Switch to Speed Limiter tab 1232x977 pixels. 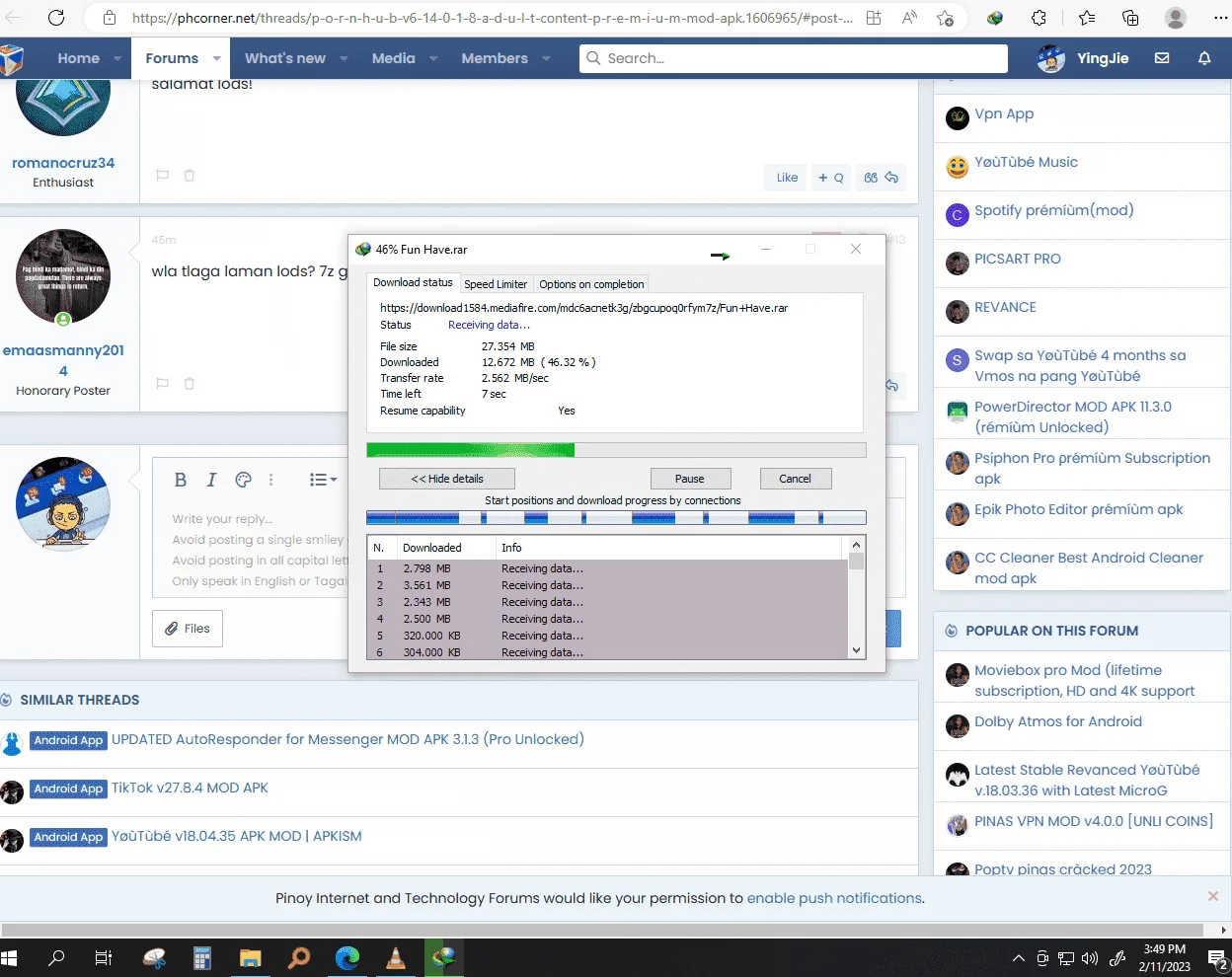pyautogui.click(x=496, y=284)
